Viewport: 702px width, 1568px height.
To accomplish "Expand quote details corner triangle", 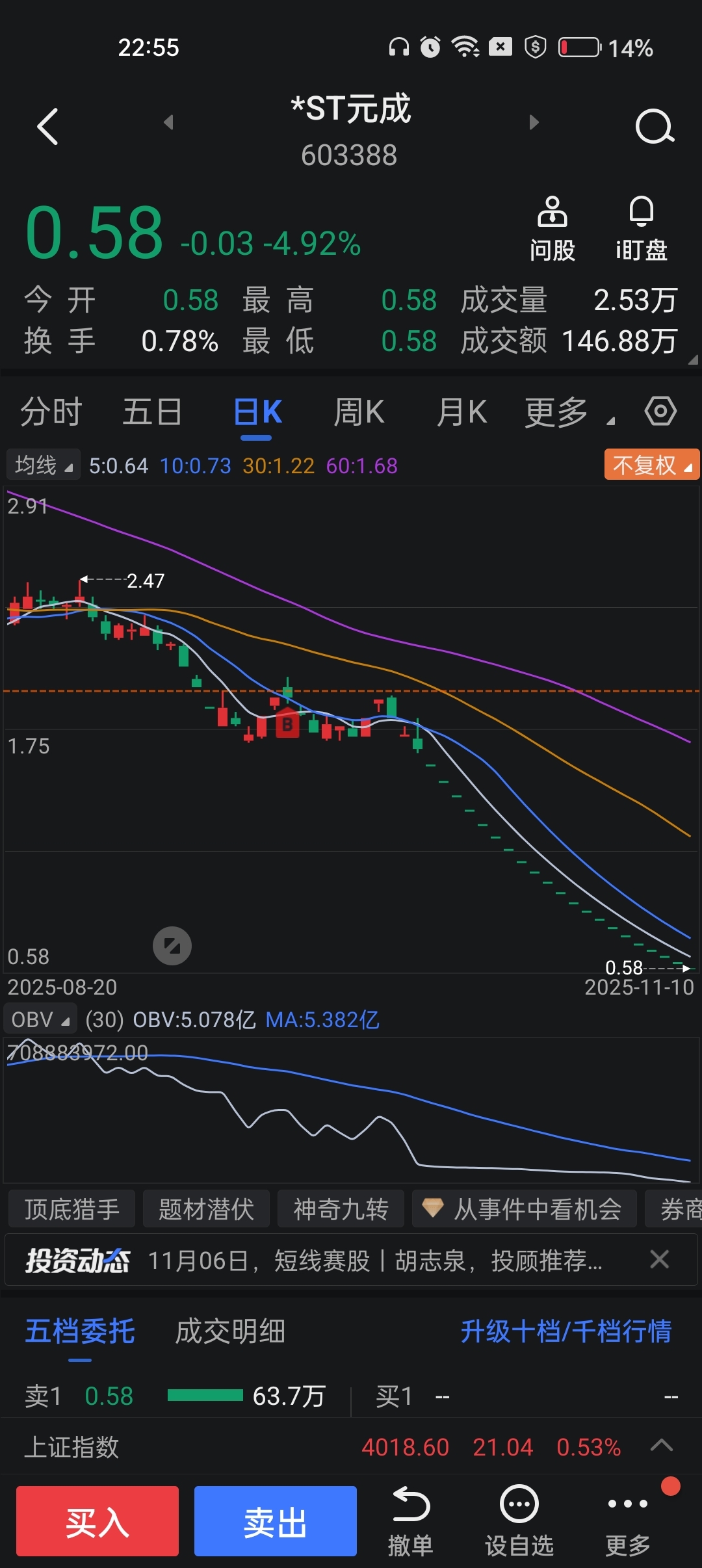I will (693, 359).
